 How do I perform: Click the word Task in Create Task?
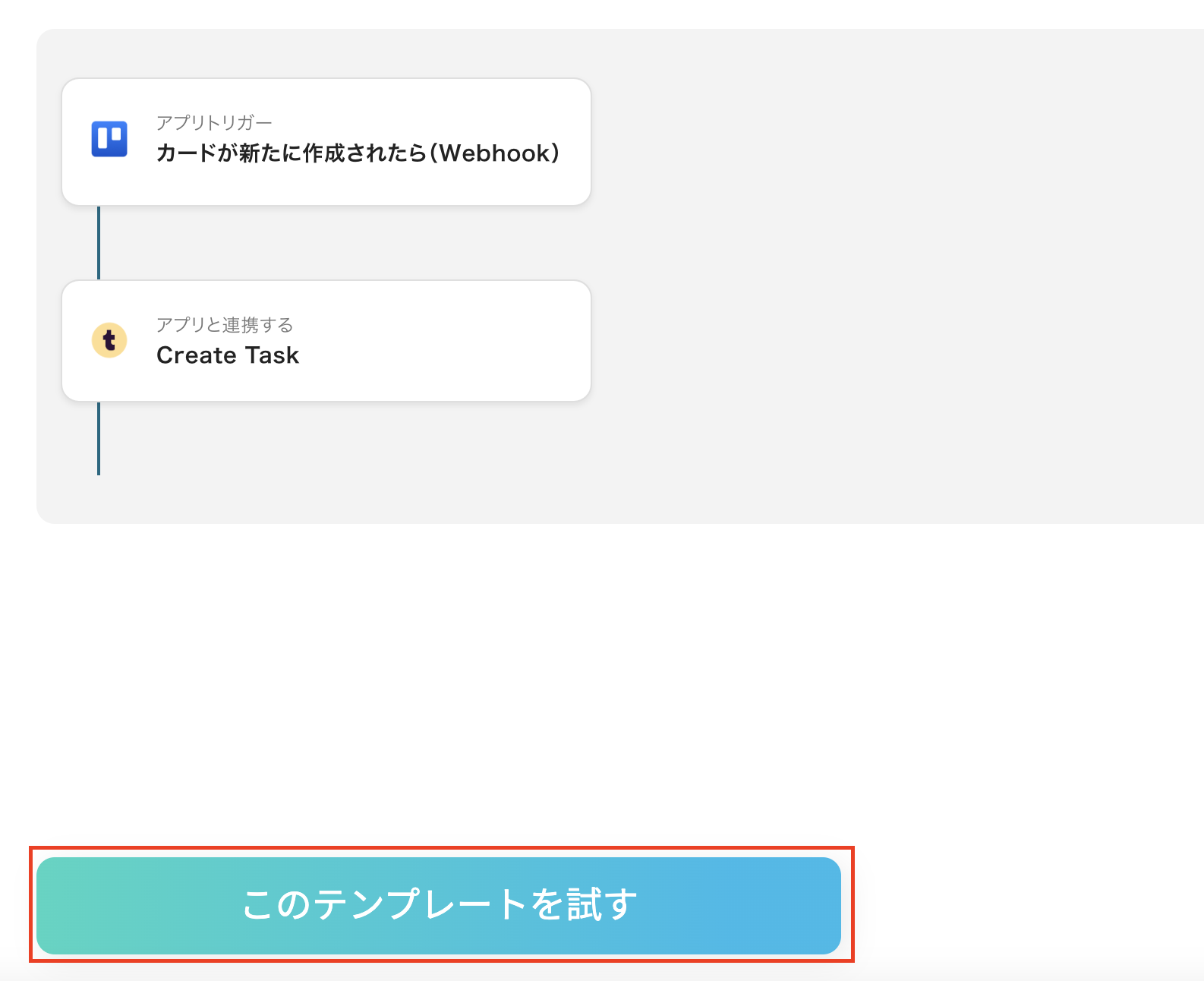tap(272, 355)
